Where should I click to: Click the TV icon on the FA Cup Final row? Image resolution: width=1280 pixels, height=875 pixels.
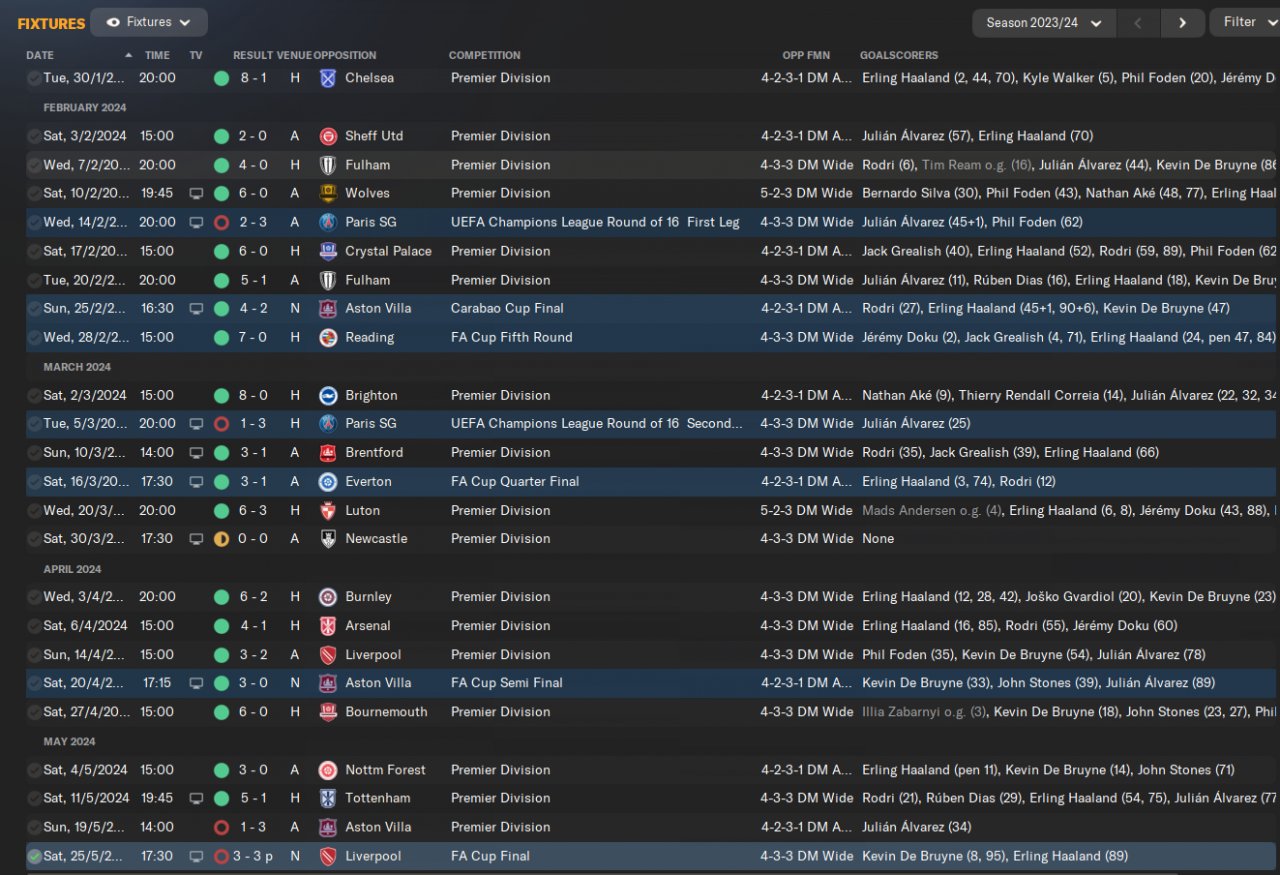point(196,856)
